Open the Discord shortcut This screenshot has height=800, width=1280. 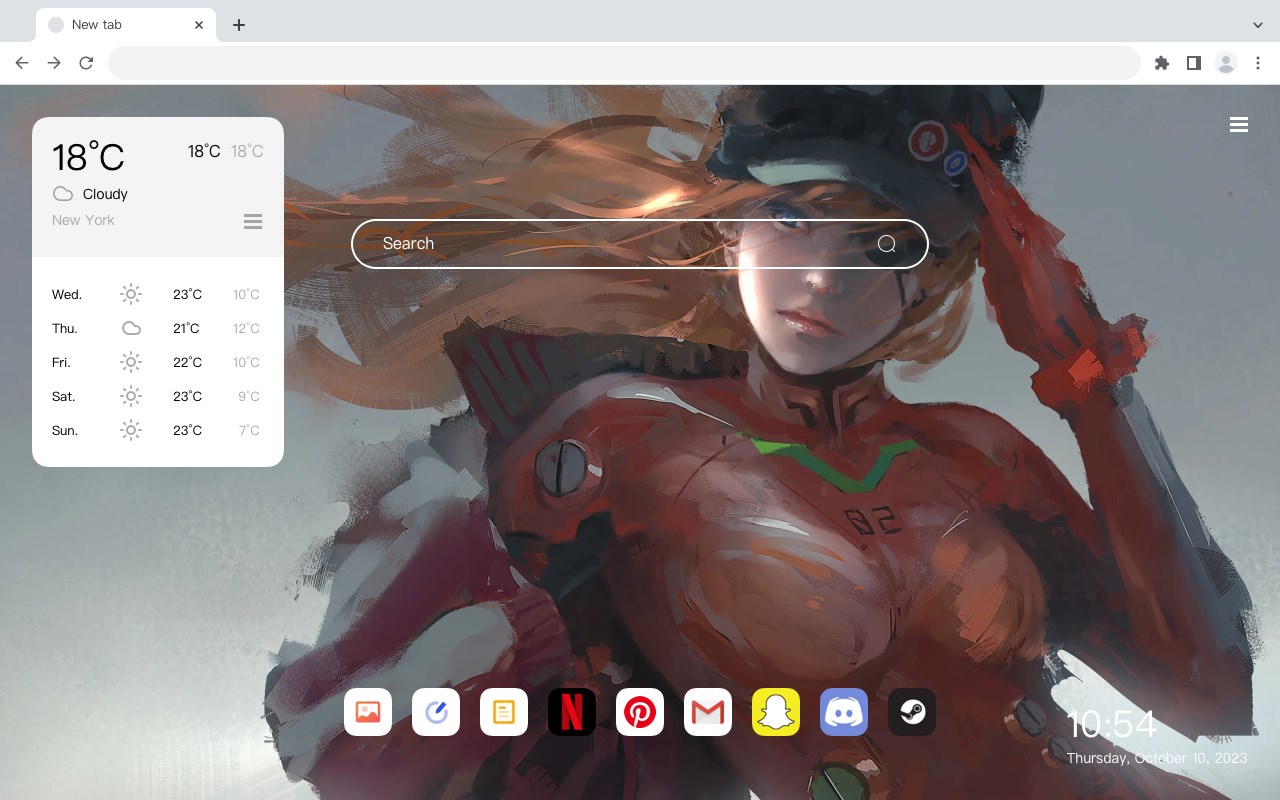(844, 712)
